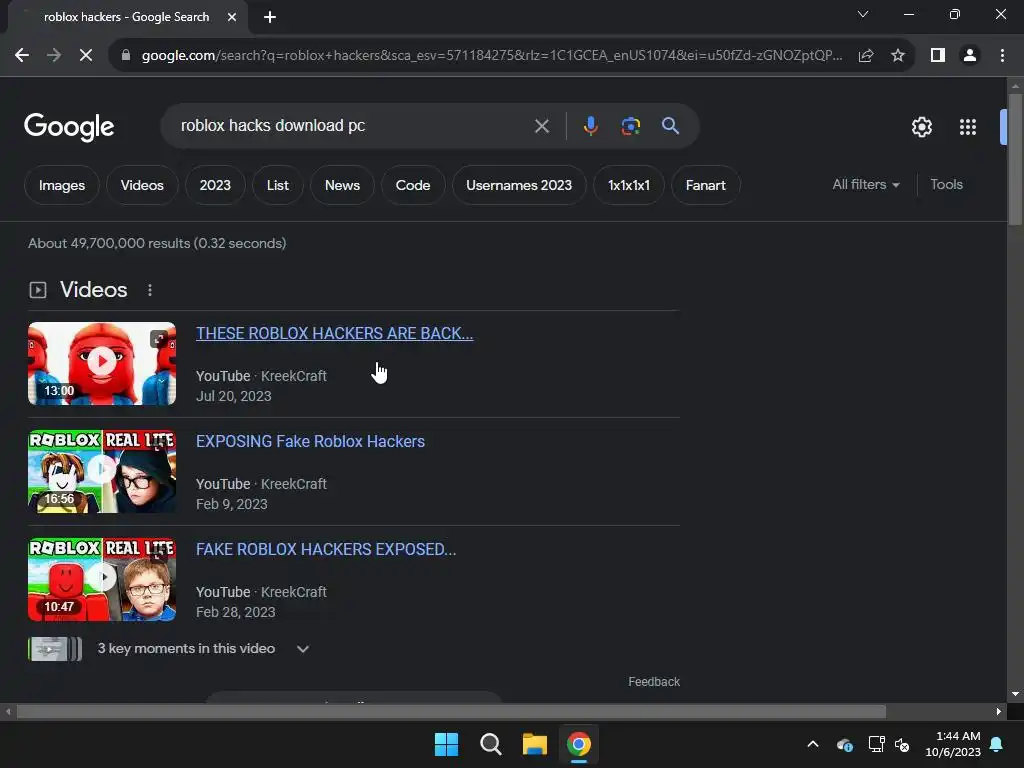Image resolution: width=1024 pixels, height=768 pixels.
Task: Click Chrome icon in taskbar
Action: click(x=578, y=744)
